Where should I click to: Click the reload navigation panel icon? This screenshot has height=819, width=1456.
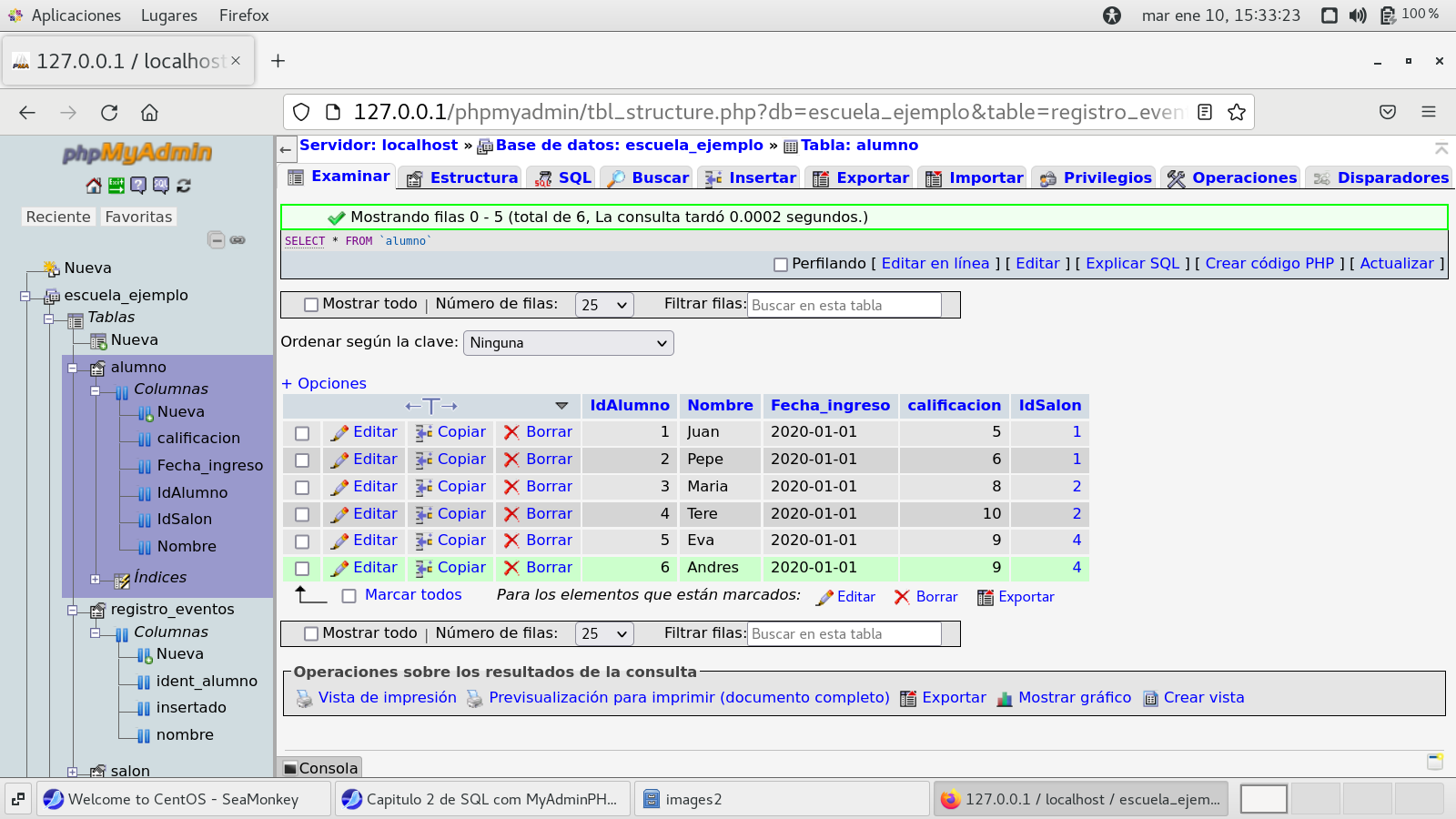point(184,186)
